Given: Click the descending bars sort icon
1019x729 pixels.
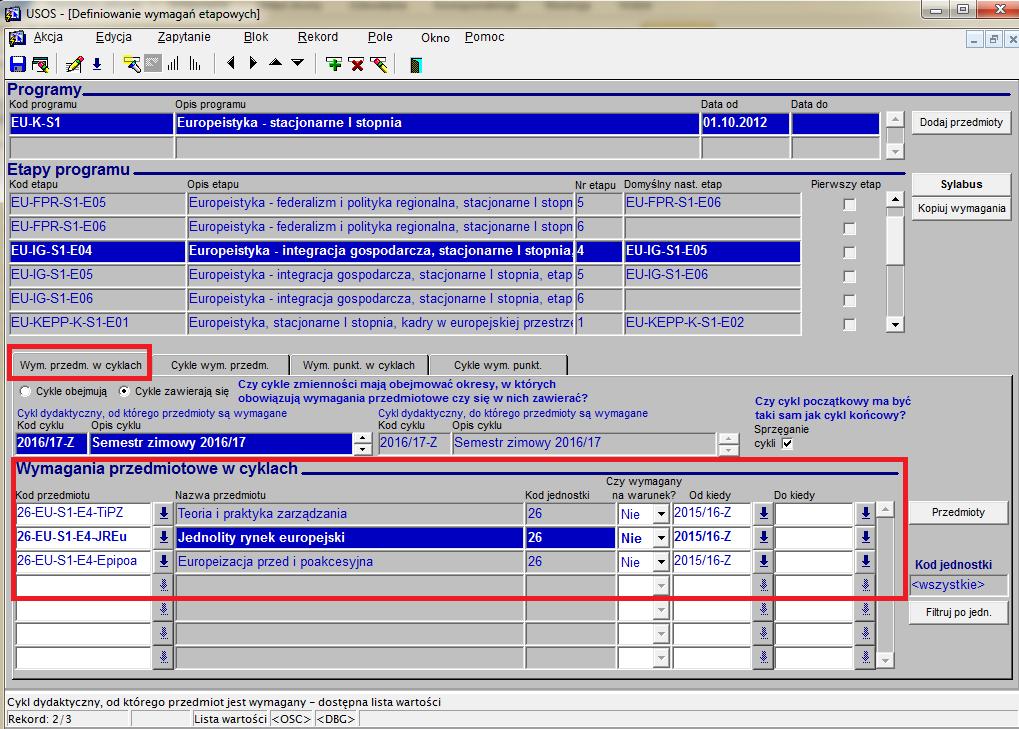Looking at the screenshot, I should 195,64.
